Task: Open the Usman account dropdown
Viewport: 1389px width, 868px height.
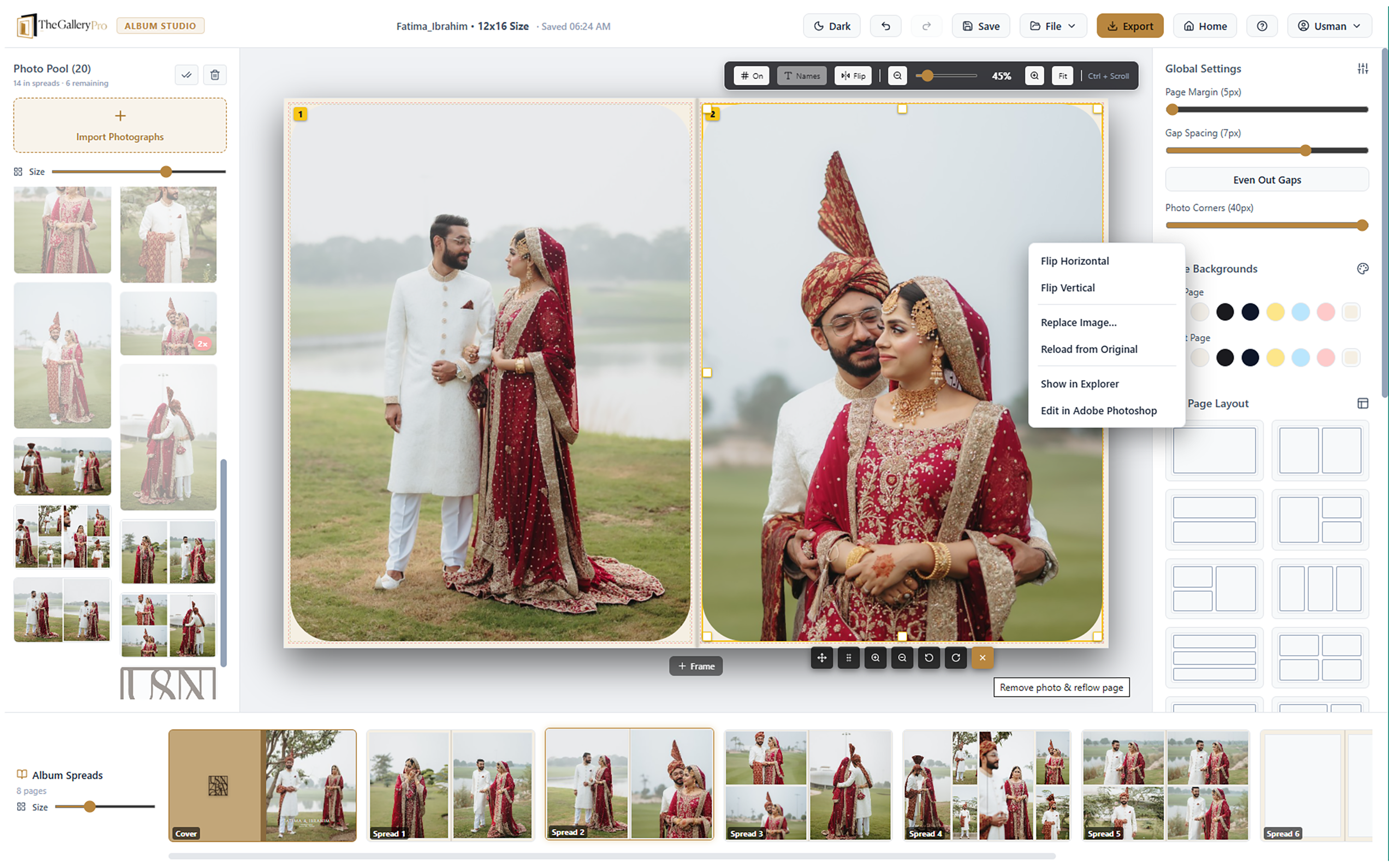Action: 1329,26
